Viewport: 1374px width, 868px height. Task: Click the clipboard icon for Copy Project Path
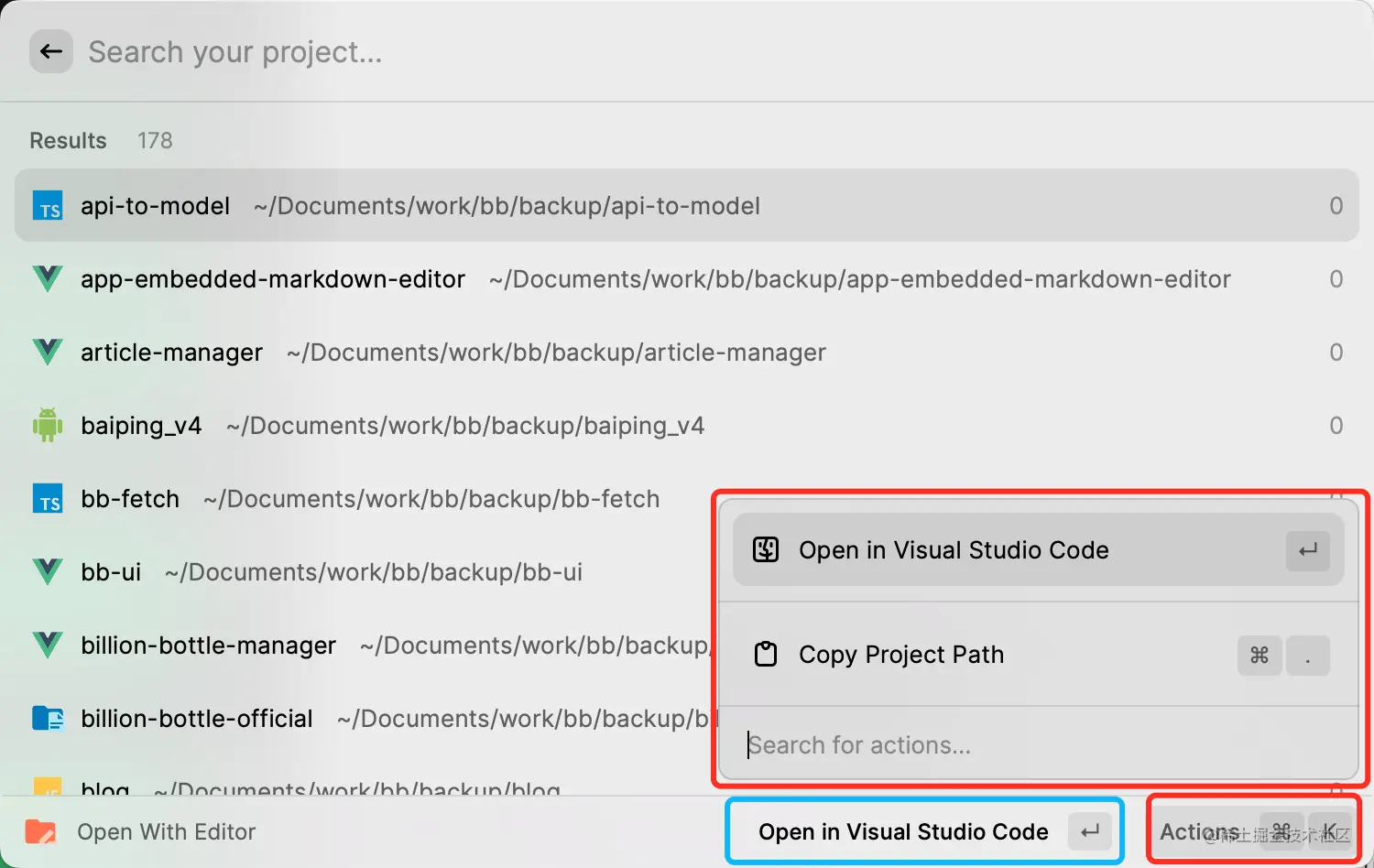[x=766, y=654]
